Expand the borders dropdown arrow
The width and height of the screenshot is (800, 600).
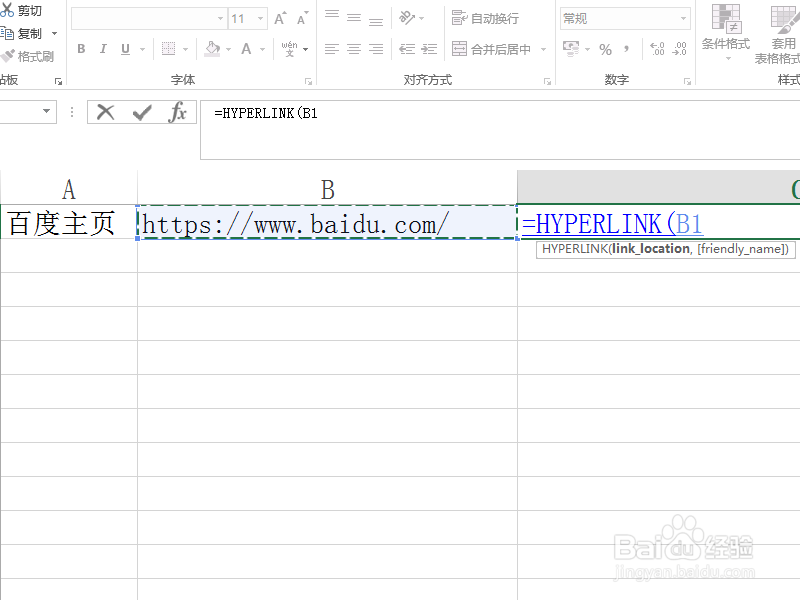(185, 49)
